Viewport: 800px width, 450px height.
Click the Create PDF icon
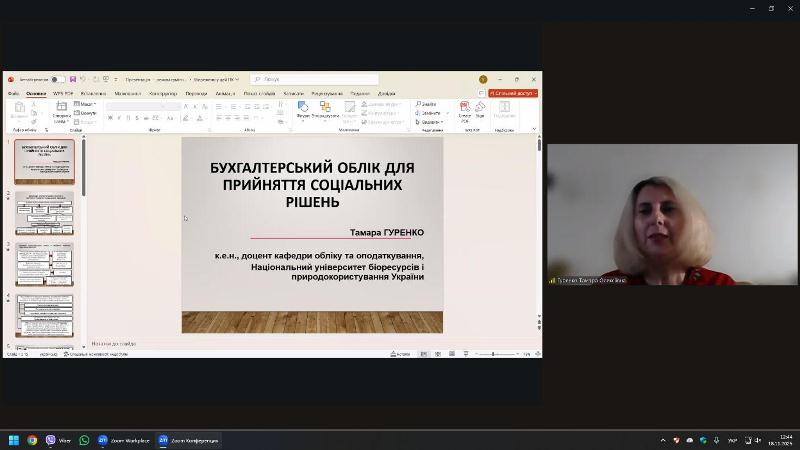tap(465, 110)
